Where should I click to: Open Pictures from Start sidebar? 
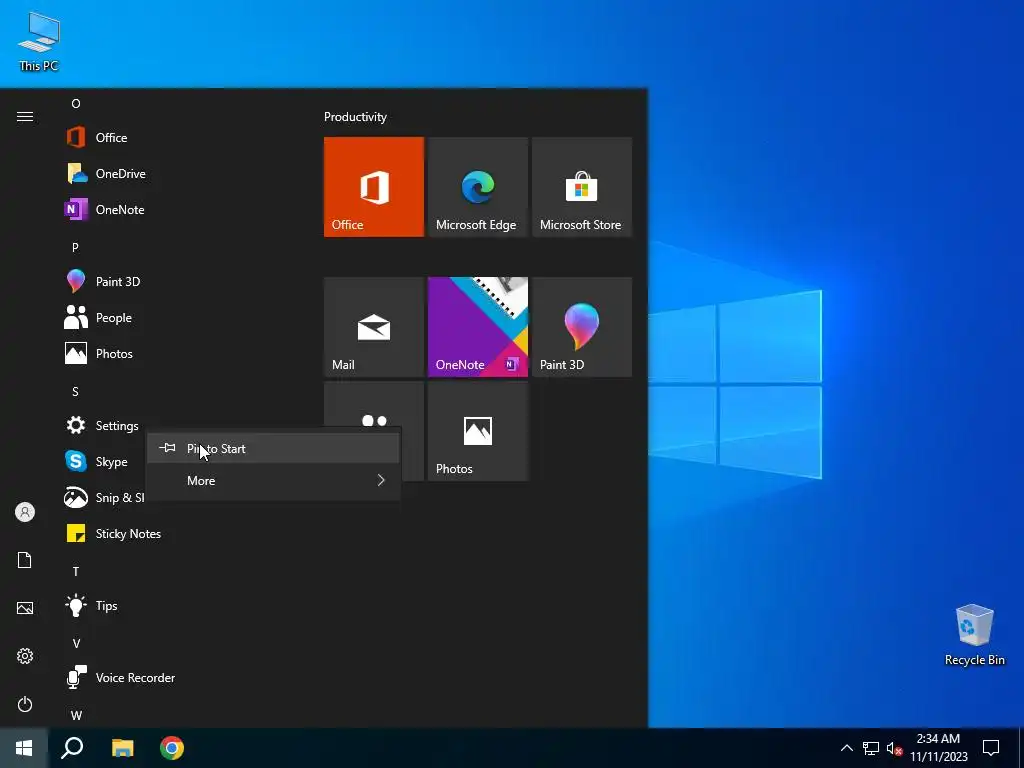25,608
